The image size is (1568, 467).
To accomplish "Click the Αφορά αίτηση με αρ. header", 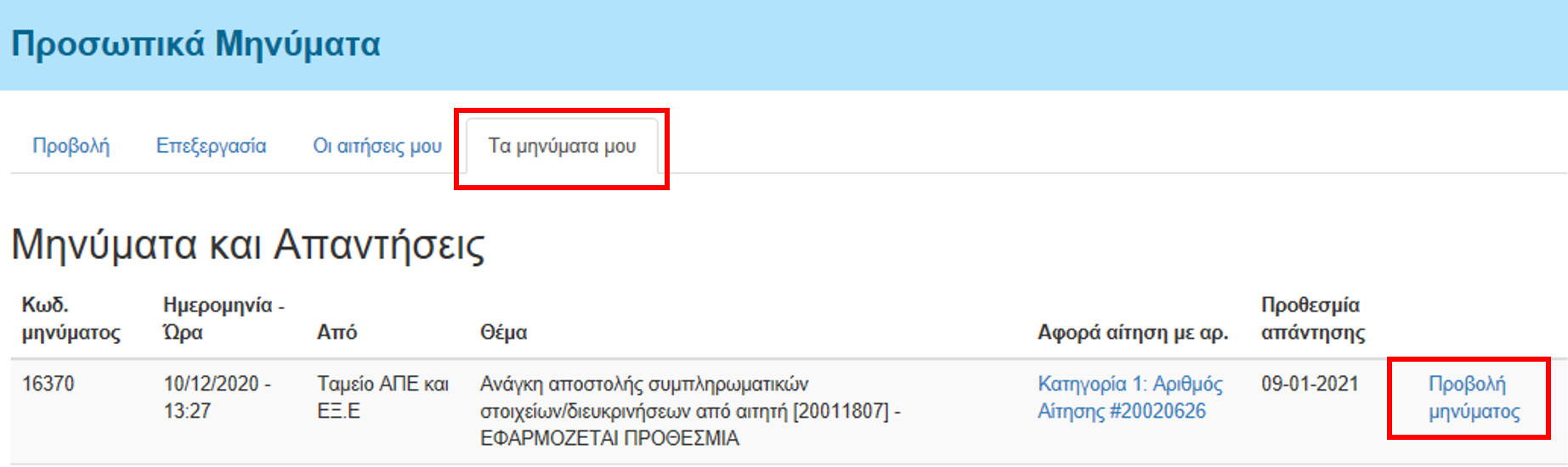I will [x=1133, y=332].
